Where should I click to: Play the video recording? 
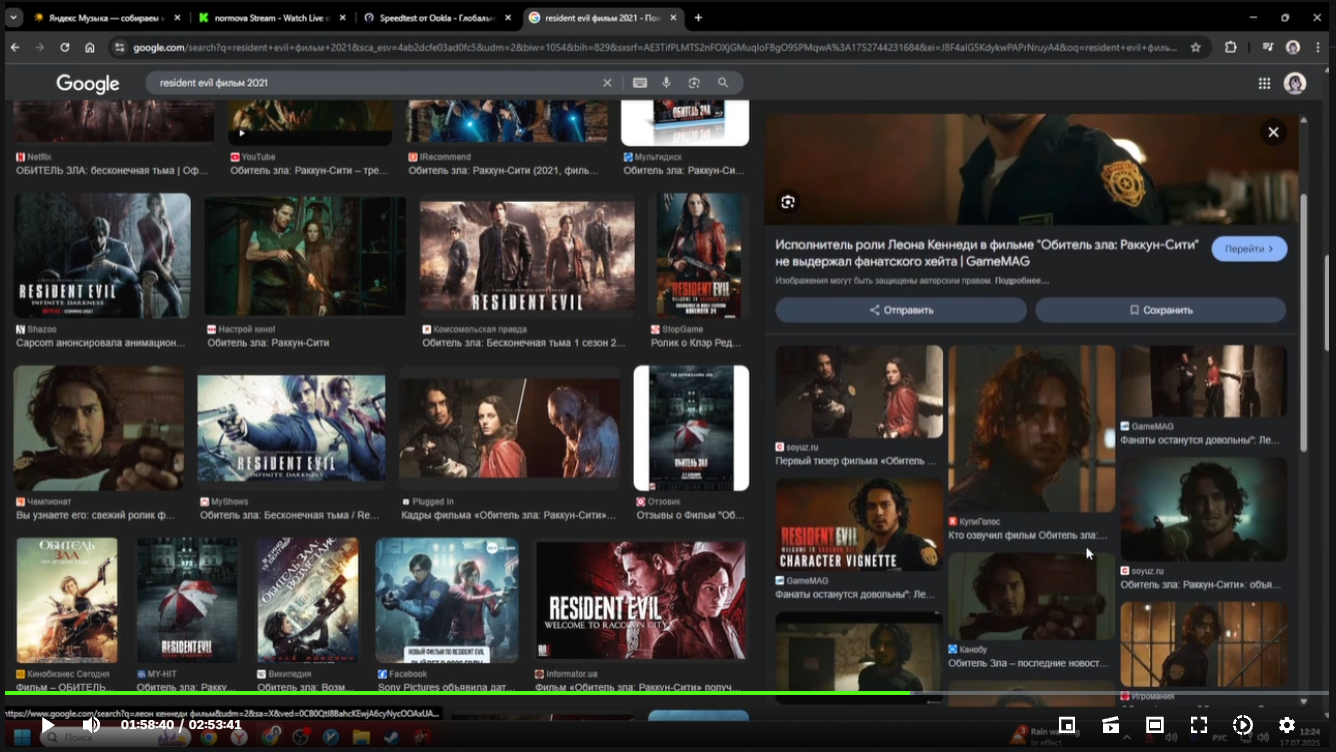pos(47,725)
